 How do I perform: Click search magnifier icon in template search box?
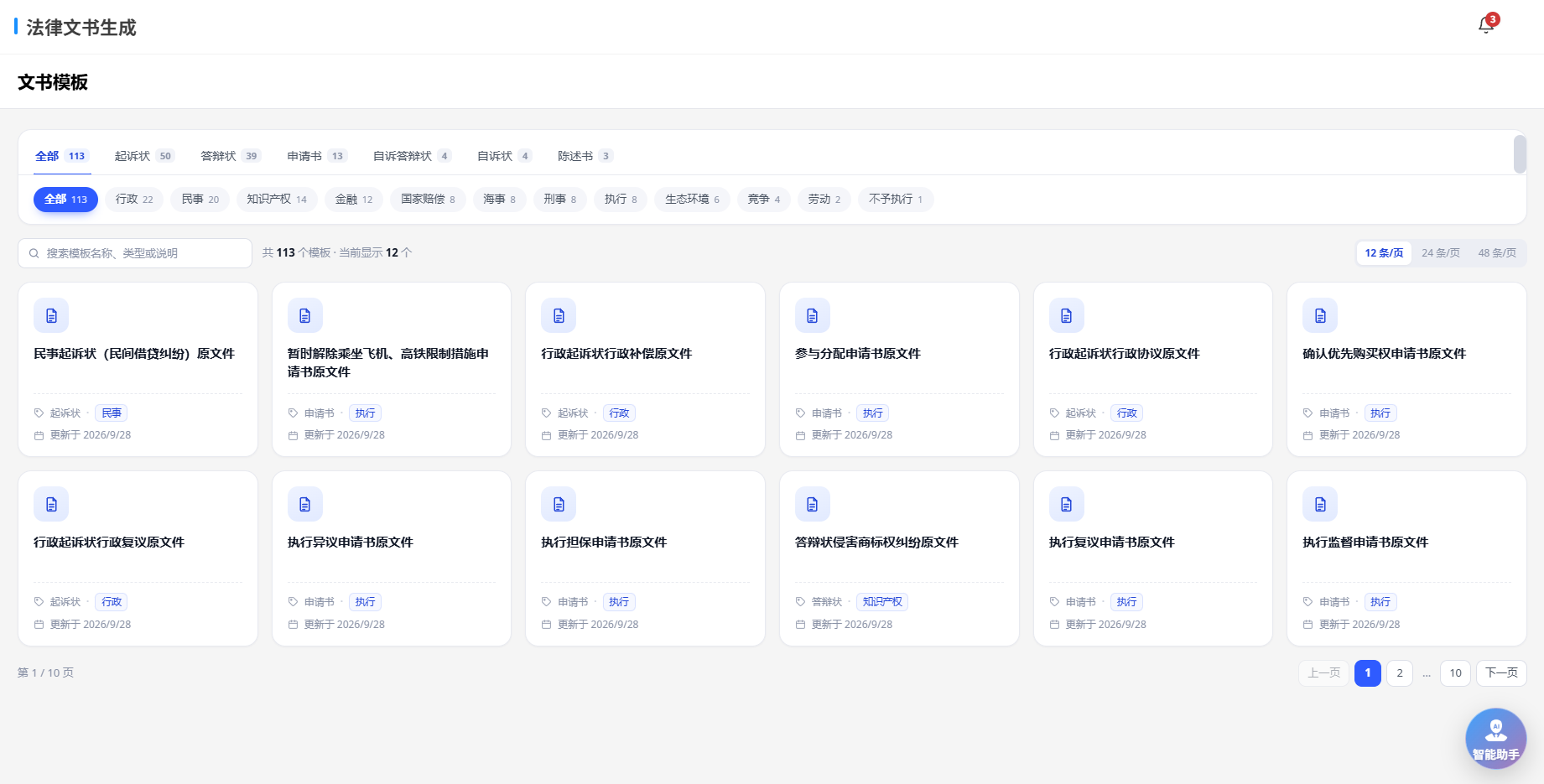click(34, 253)
